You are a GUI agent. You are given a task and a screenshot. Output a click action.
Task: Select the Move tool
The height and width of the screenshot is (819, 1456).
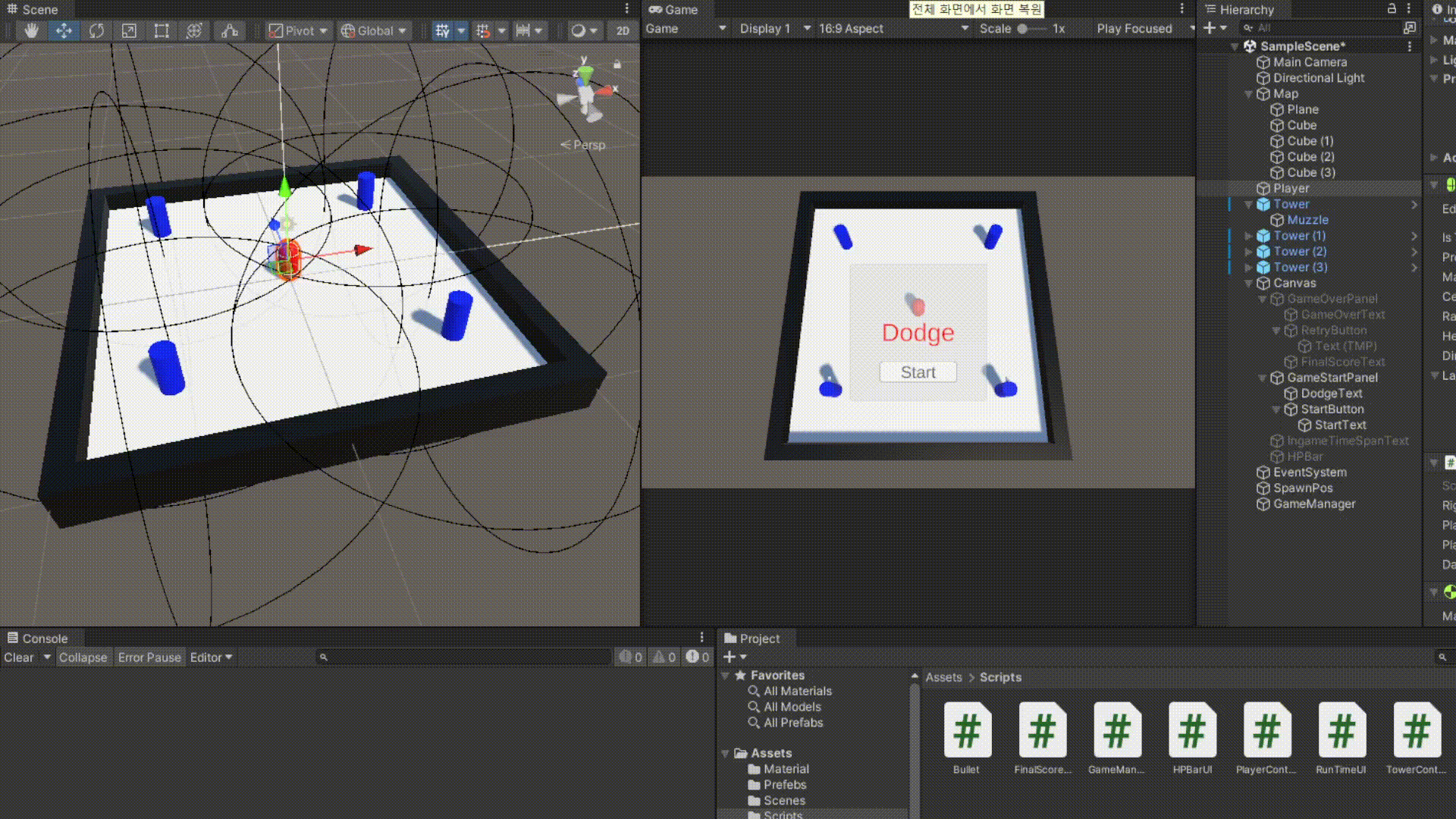tap(64, 30)
